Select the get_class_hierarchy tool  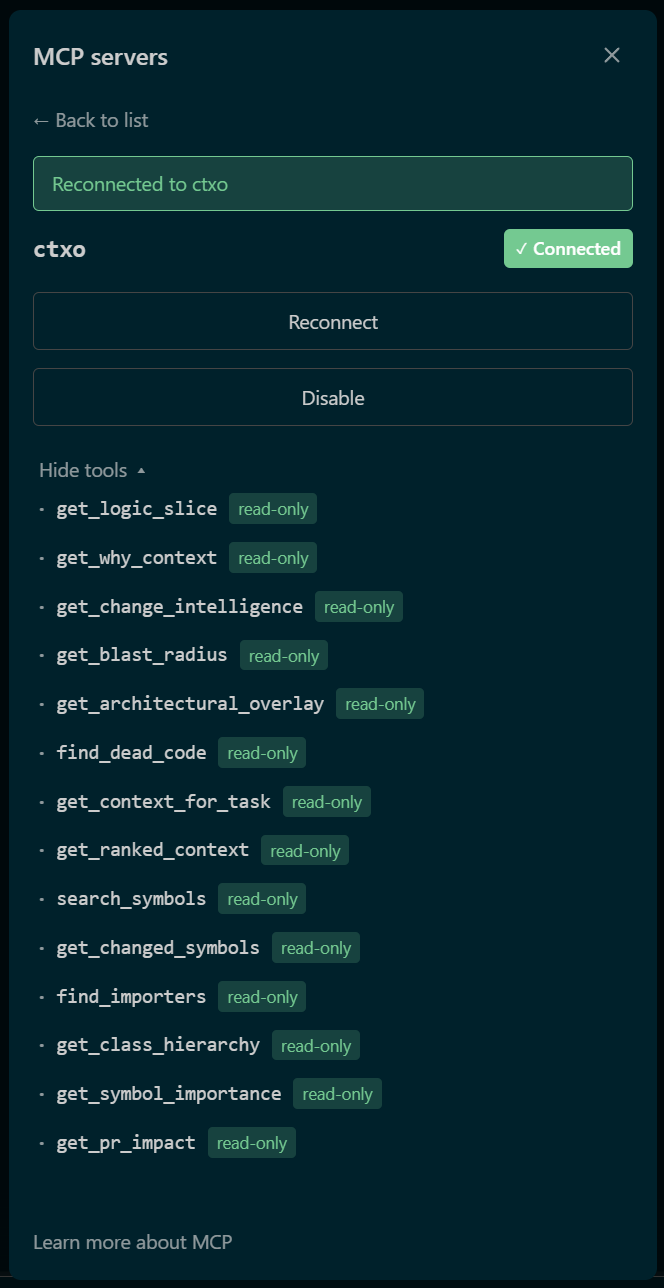coord(158,1045)
